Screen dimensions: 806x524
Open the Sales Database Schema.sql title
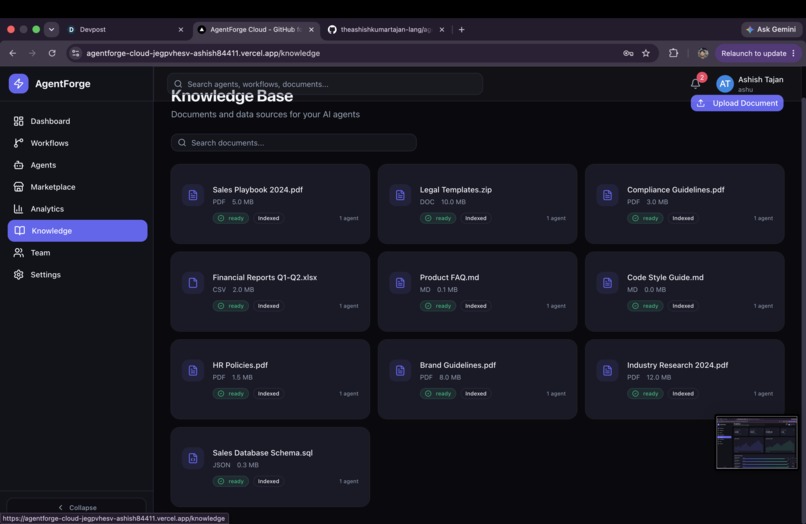[x=263, y=453]
